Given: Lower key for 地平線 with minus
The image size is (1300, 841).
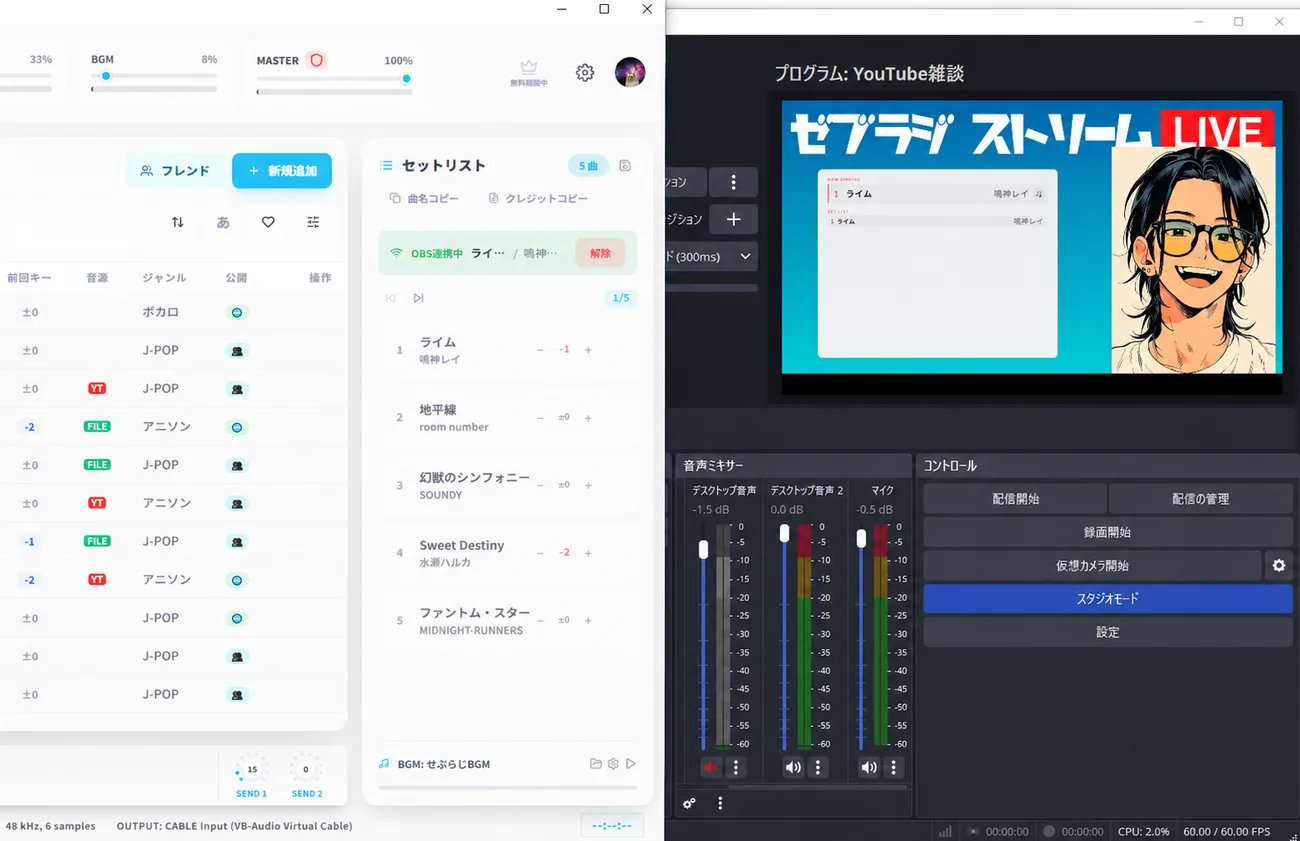Looking at the screenshot, I should tap(540, 418).
